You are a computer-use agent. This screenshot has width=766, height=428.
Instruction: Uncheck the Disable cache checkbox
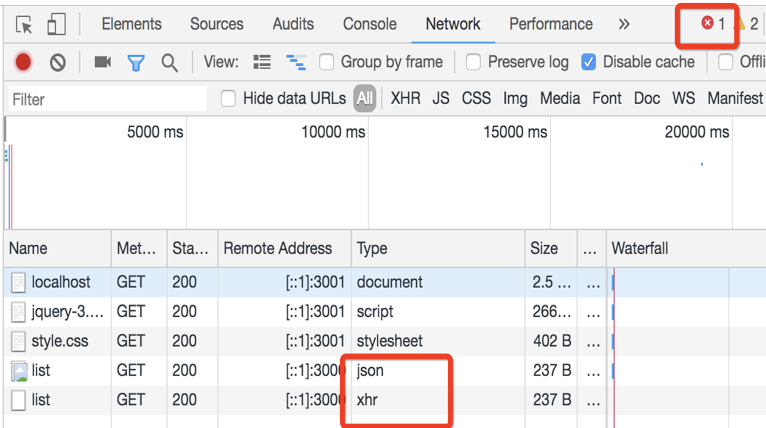point(589,62)
